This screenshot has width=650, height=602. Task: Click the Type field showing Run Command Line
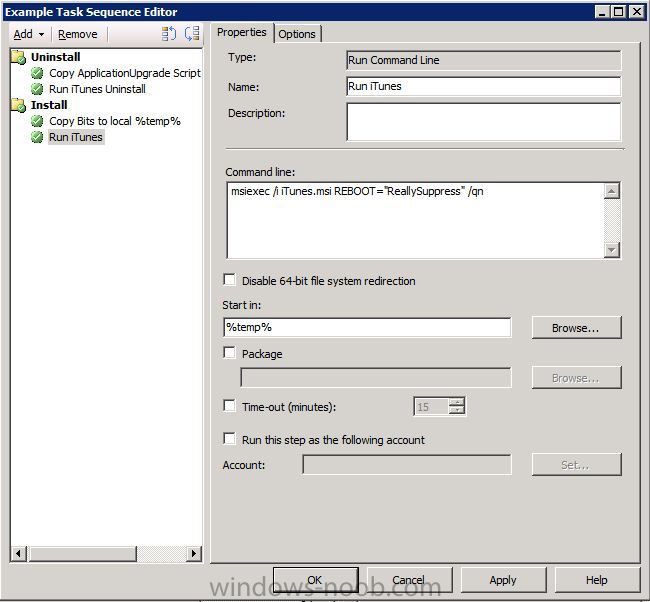(x=483, y=61)
